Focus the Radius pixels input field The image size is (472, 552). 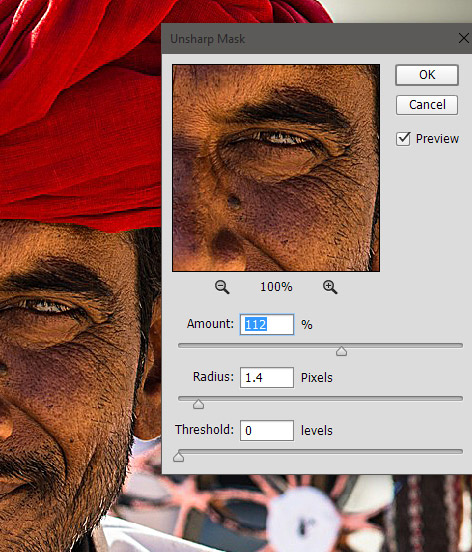pos(267,377)
